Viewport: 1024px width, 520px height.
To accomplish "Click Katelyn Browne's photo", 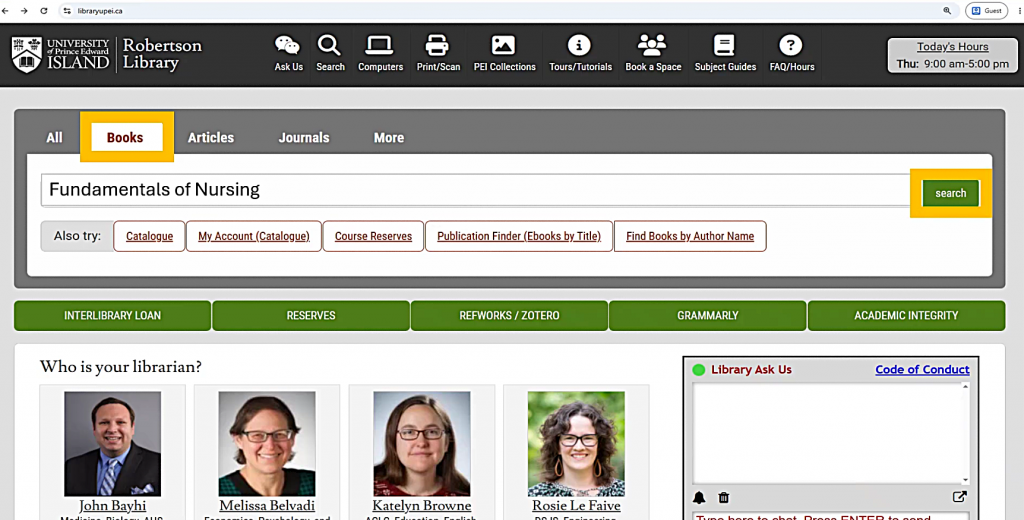I will pos(422,444).
